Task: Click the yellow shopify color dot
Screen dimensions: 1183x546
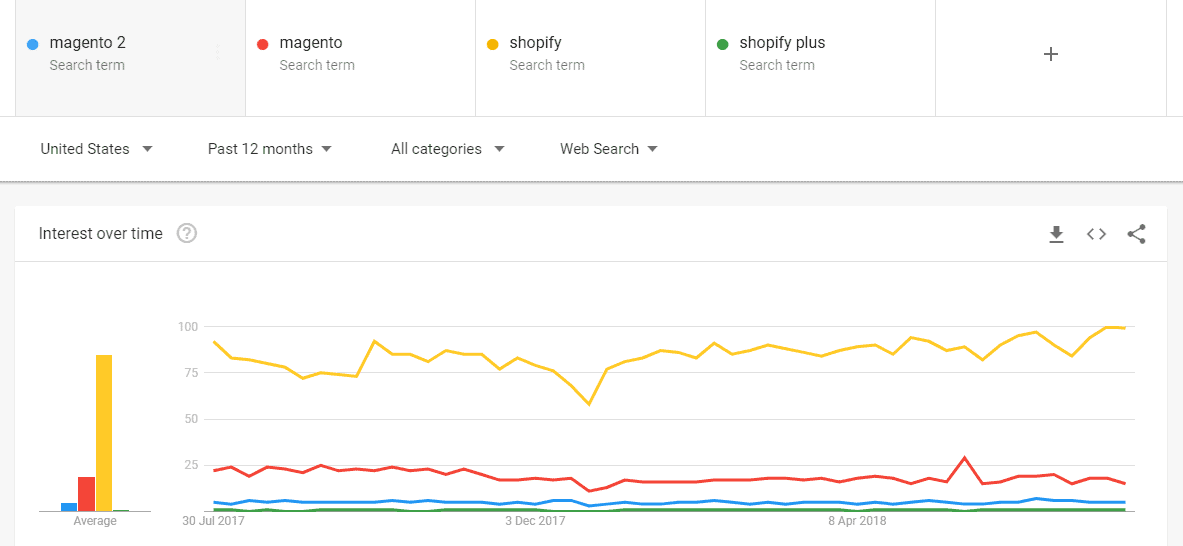Action: coord(492,44)
